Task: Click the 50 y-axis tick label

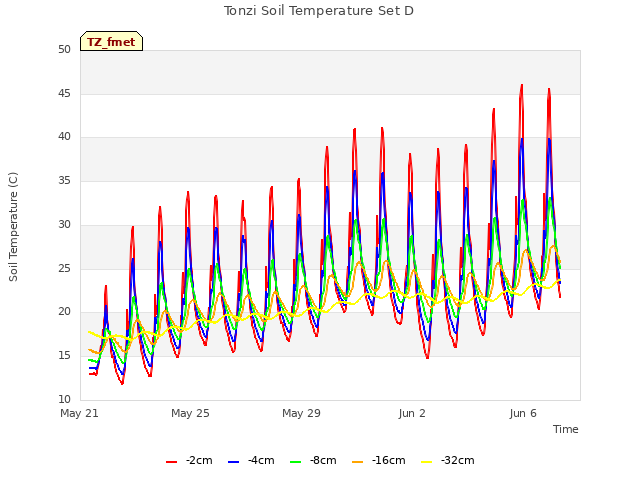Action: click(x=64, y=50)
